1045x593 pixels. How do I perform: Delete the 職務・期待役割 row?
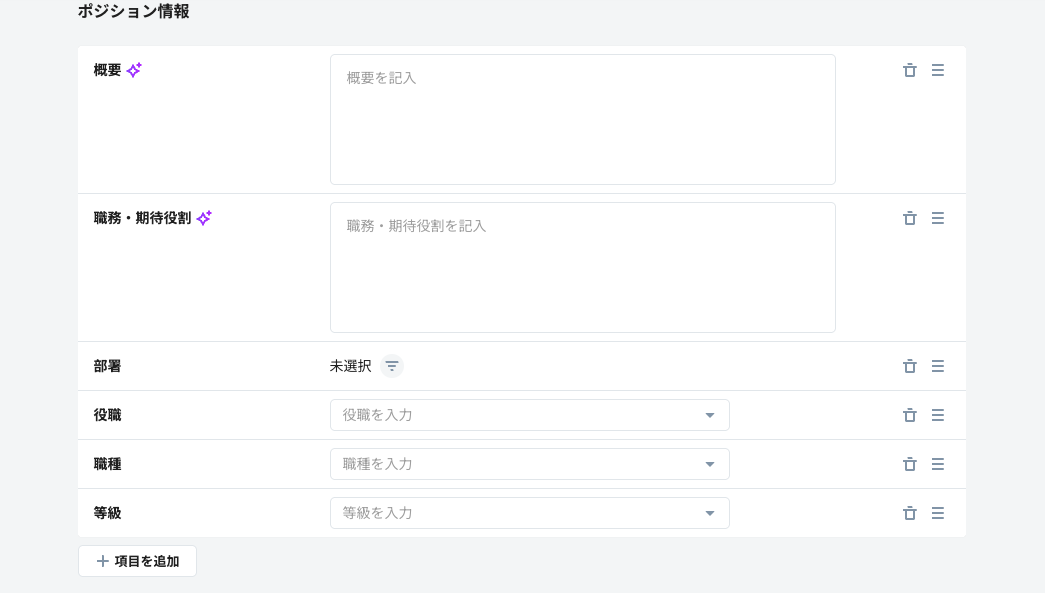[x=910, y=218]
